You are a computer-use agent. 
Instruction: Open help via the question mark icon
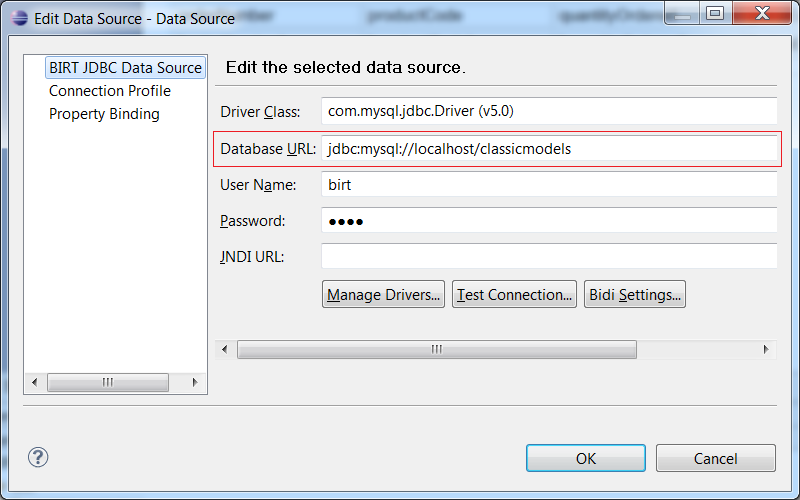[x=38, y=457]
